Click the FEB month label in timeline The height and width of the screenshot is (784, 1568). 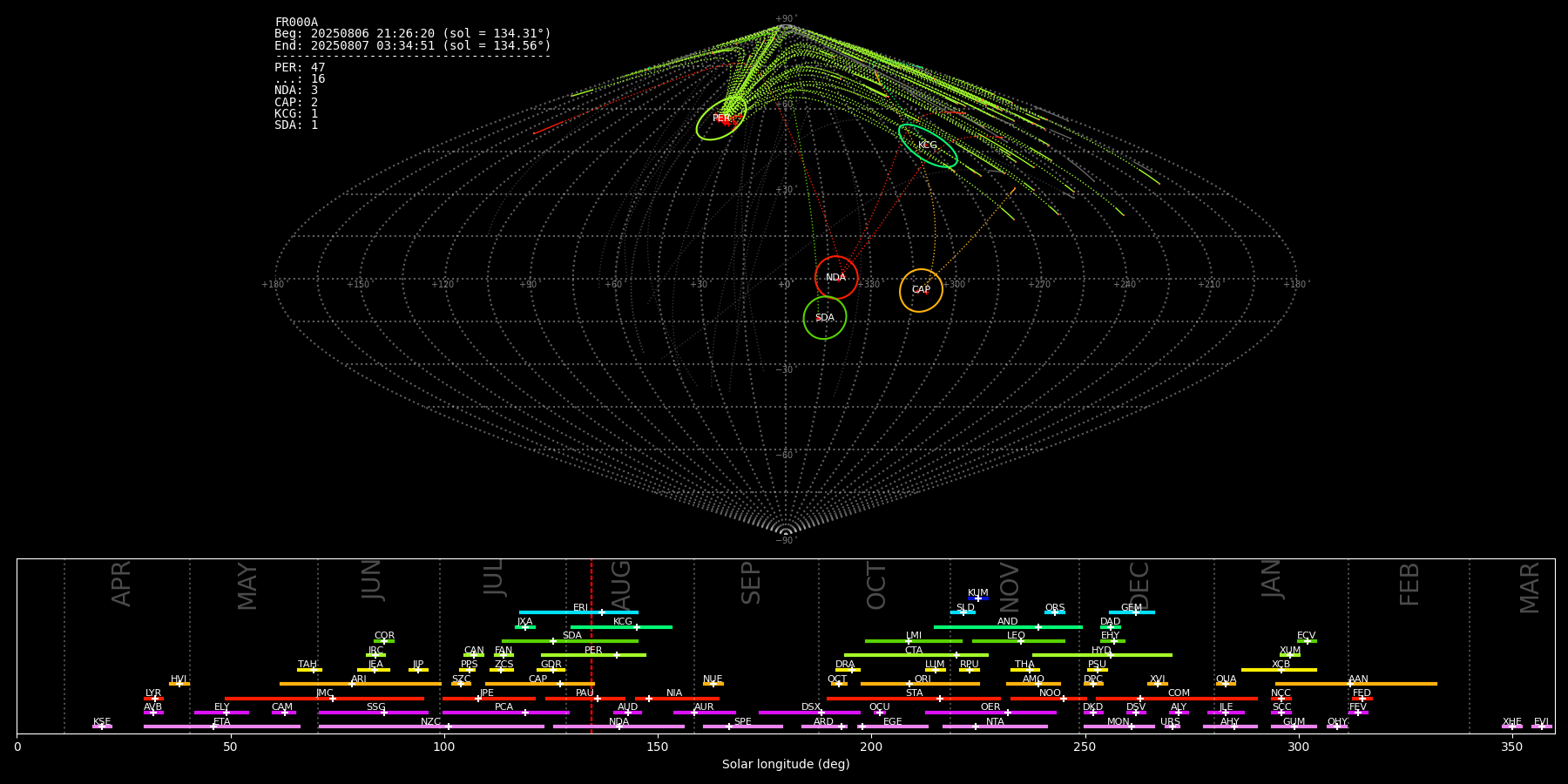(x=1409, y=584)
